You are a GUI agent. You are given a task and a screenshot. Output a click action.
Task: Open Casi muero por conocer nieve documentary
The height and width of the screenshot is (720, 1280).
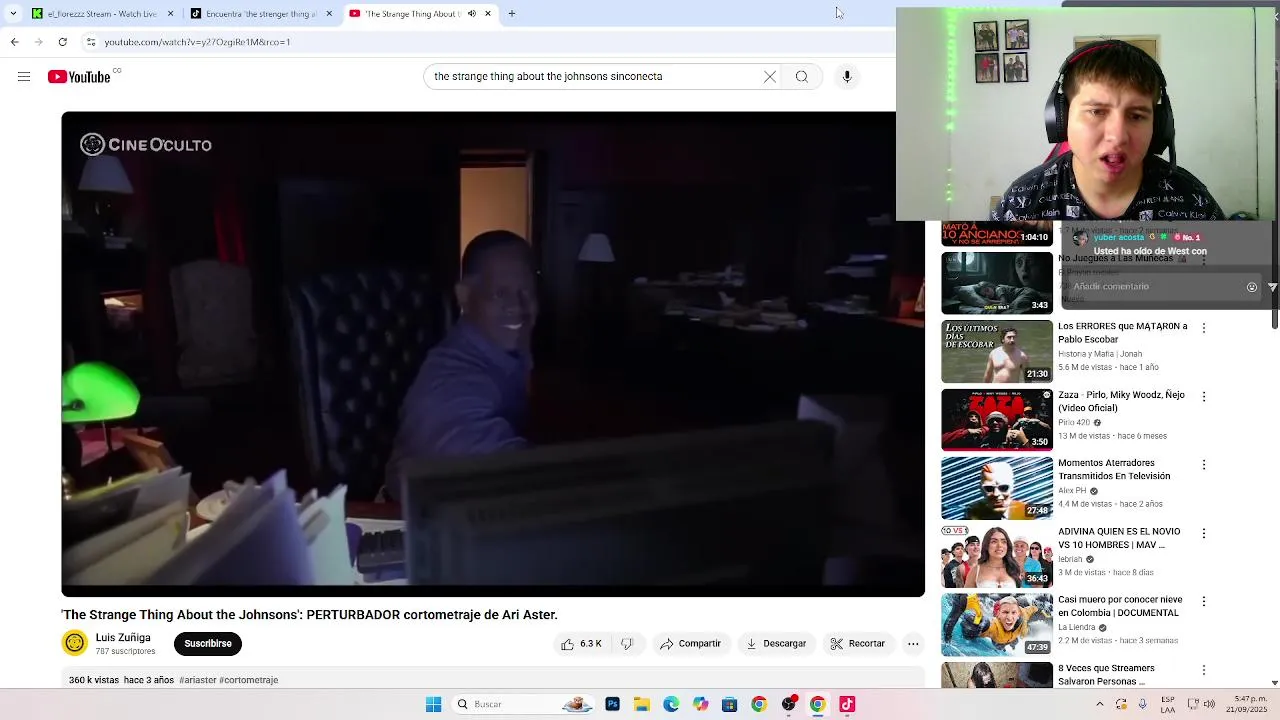[1120, 606]
